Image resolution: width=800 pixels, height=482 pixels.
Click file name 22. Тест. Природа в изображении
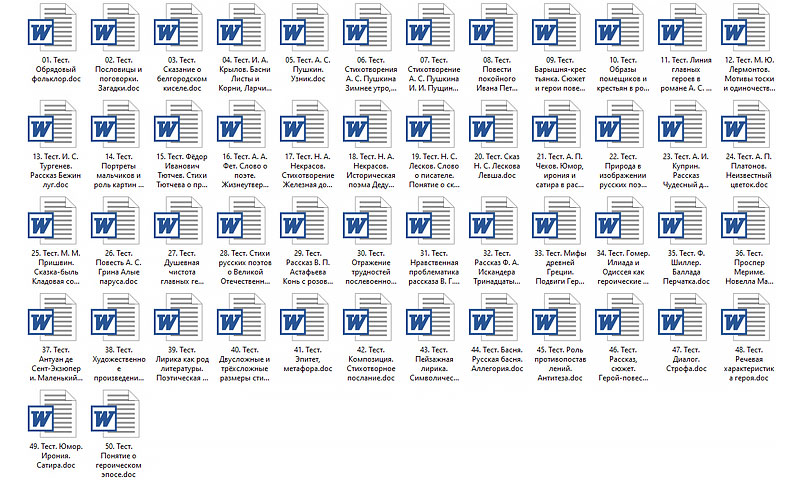click(623, 170)
